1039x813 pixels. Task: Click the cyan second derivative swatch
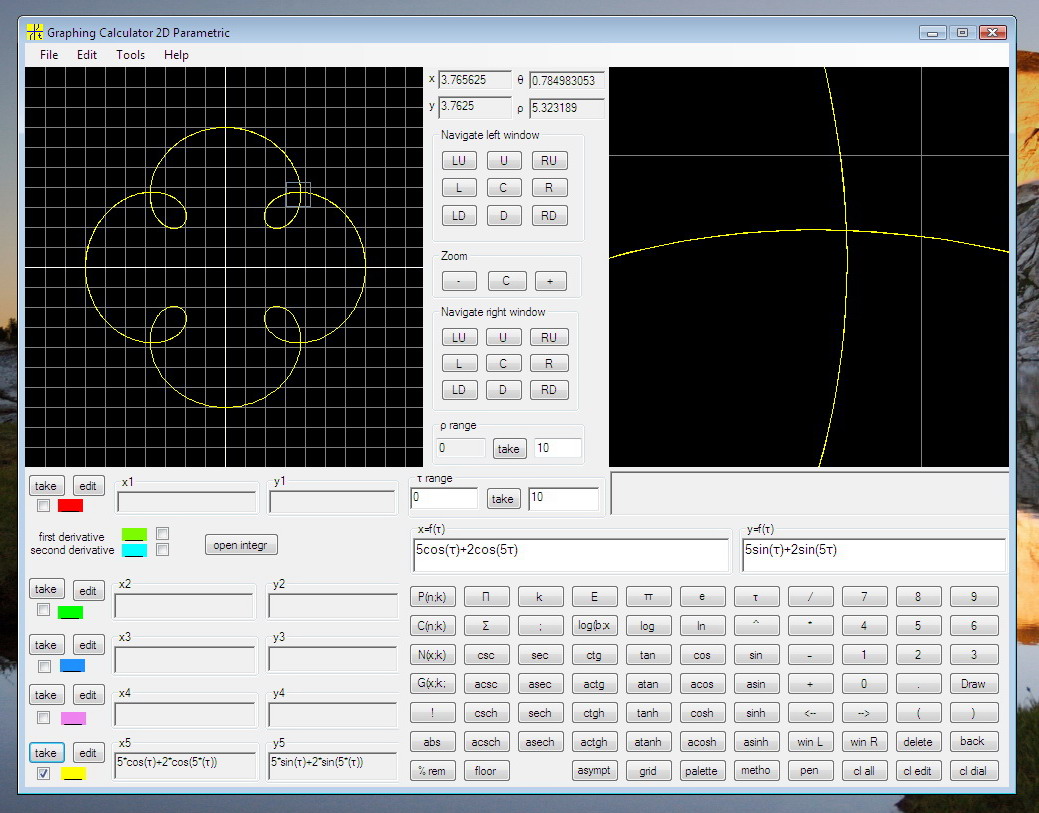pyautogui.click(x=135, y=550)
